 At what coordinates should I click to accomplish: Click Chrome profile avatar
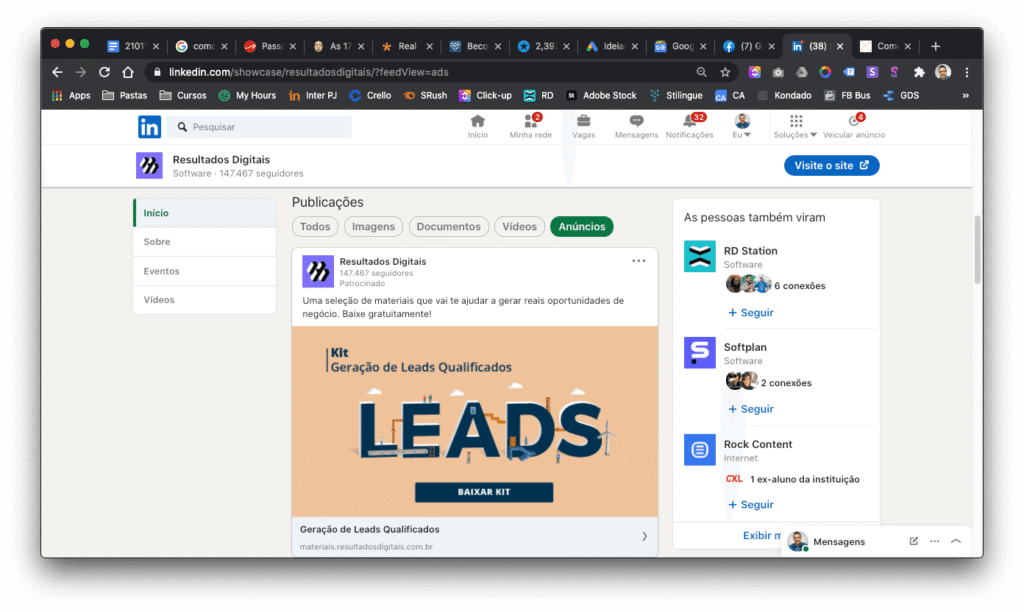click(x=943, y=72)
